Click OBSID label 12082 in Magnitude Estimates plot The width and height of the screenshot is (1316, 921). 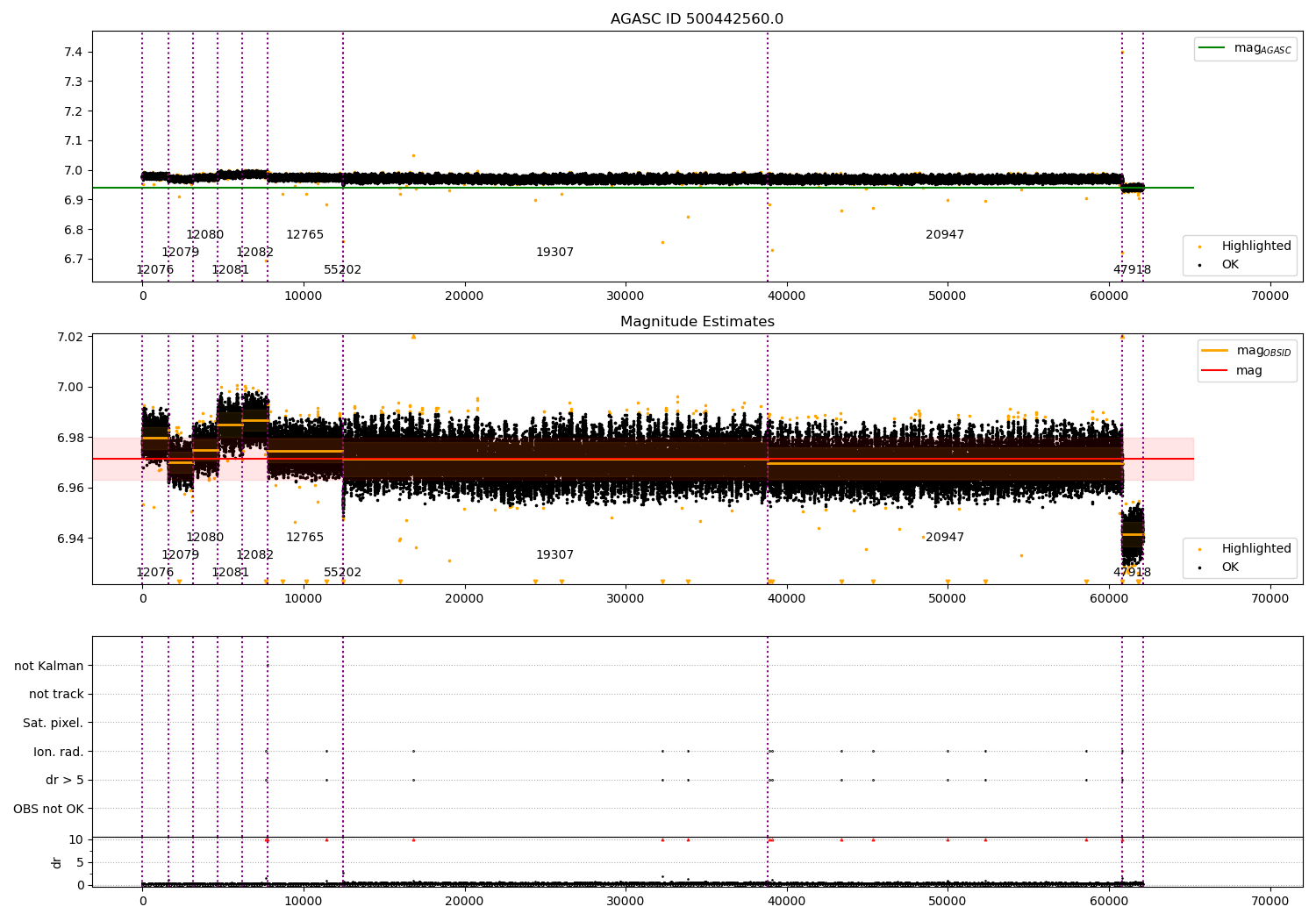pyautogui.click(x=255, y=555)
